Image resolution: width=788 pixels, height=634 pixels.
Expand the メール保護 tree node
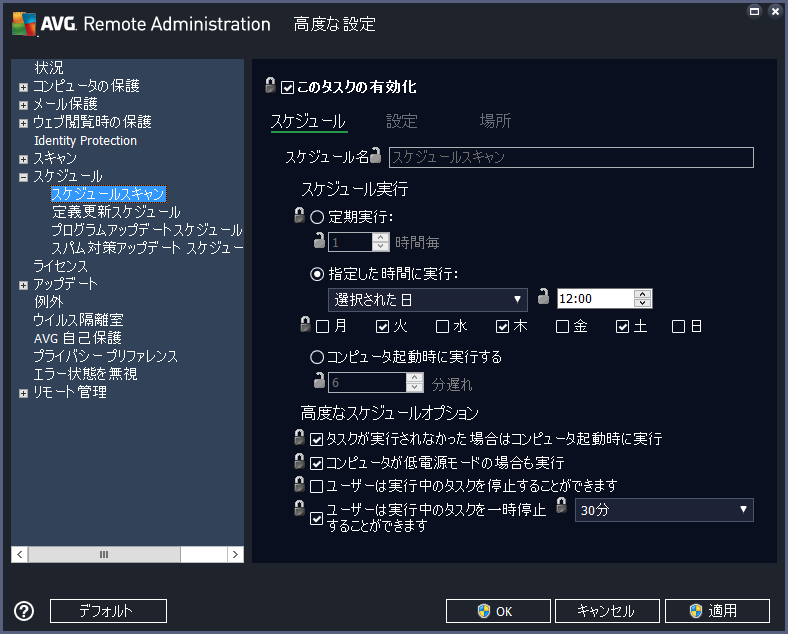23,105
